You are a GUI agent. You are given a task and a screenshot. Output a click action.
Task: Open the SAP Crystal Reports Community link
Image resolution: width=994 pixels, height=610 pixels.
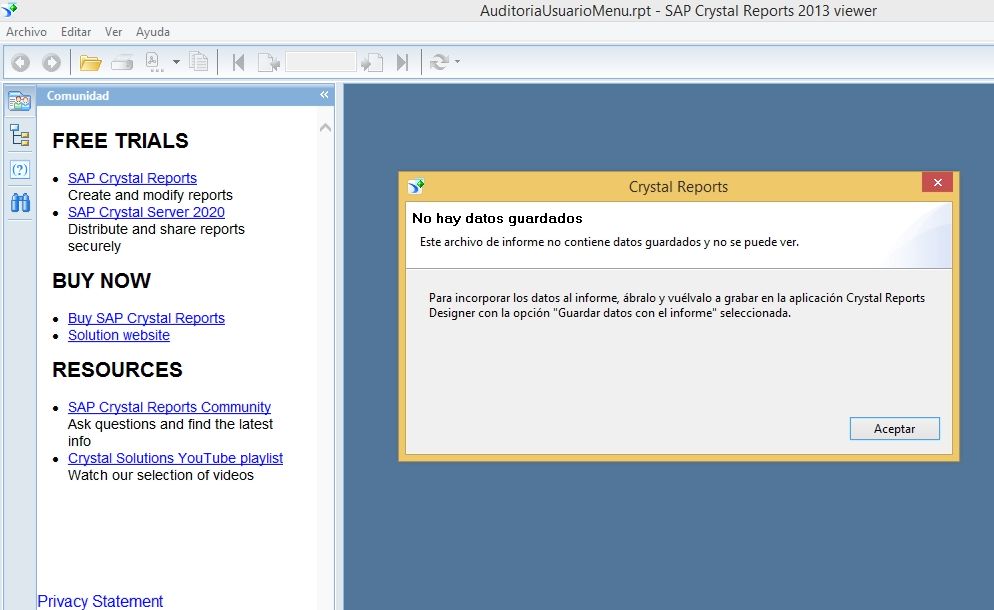(169, 407)
